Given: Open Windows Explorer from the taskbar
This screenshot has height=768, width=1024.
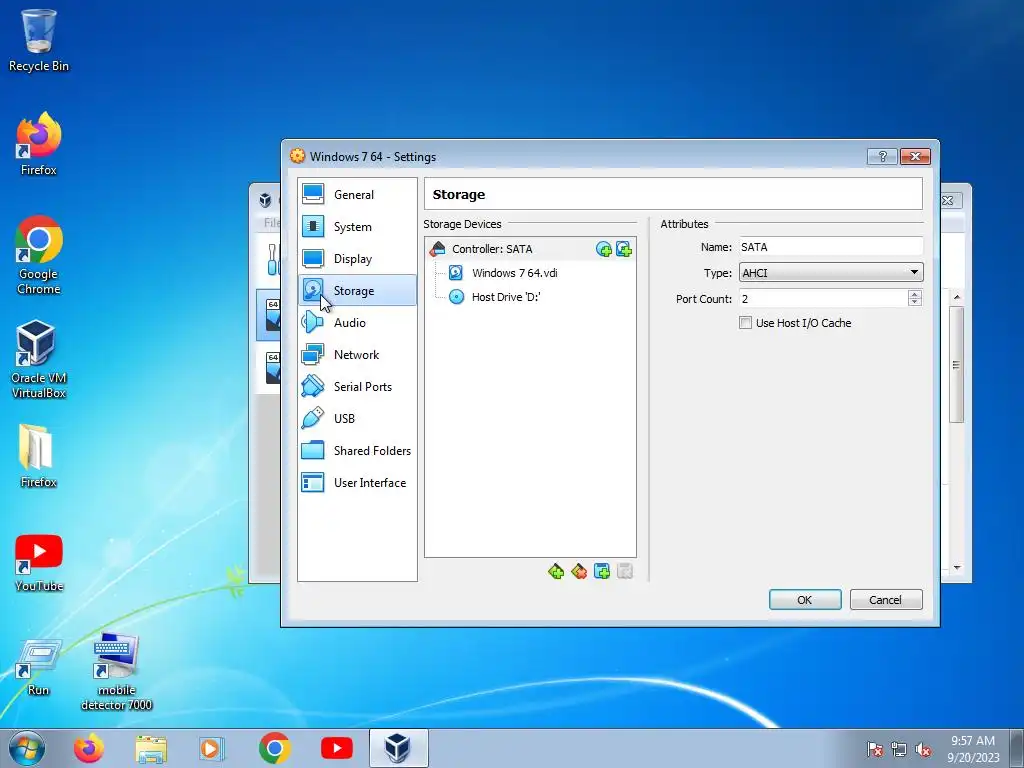Looking at the screenshot, I should coord(151,749).
